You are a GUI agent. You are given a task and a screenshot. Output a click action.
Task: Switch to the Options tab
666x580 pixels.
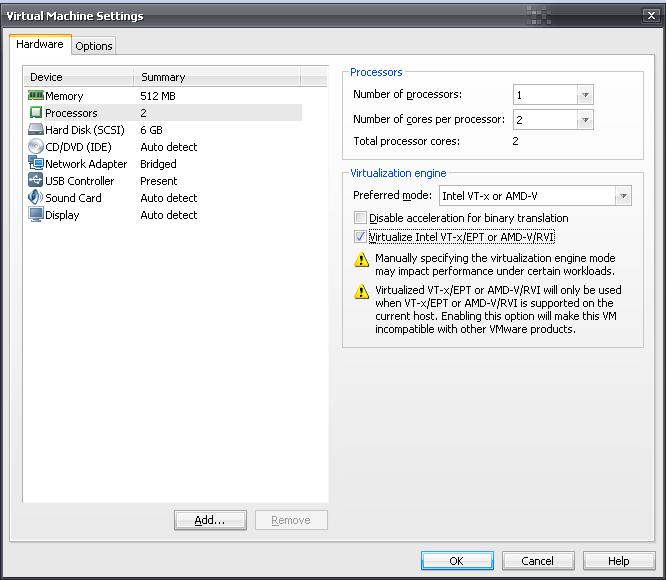94,46
